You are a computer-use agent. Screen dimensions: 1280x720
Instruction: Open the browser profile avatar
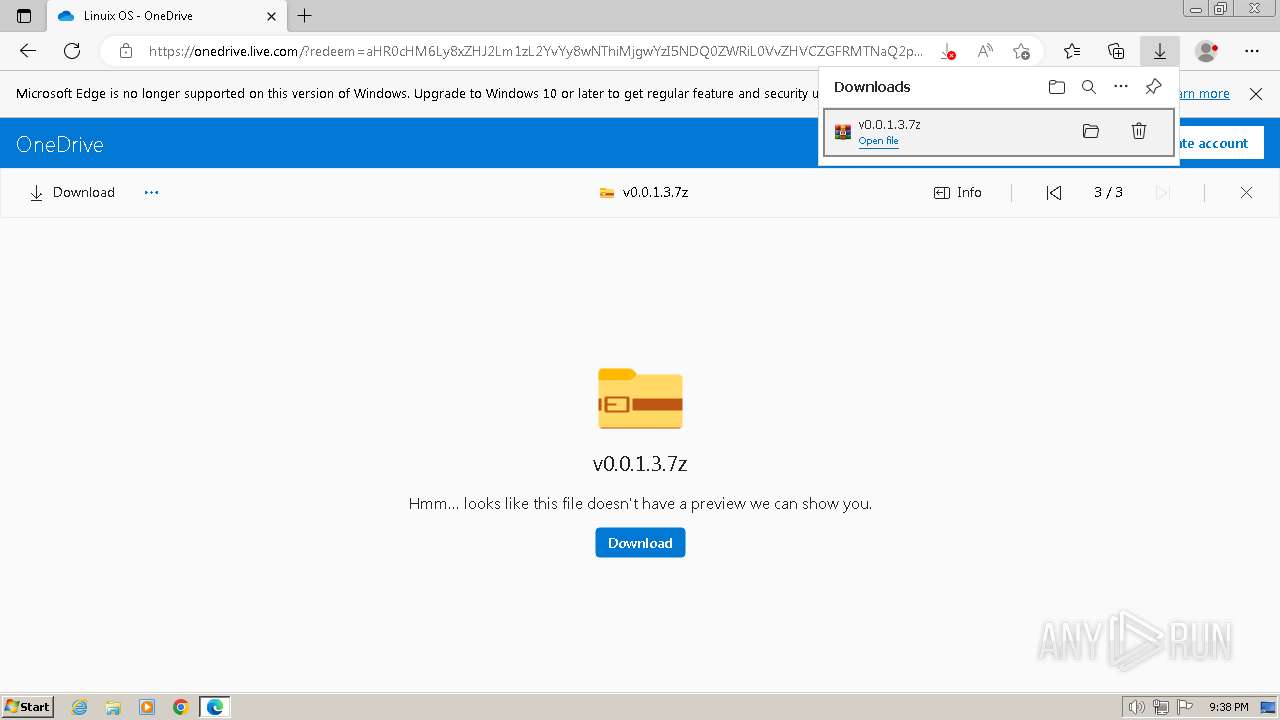(x=1207, y=51)
